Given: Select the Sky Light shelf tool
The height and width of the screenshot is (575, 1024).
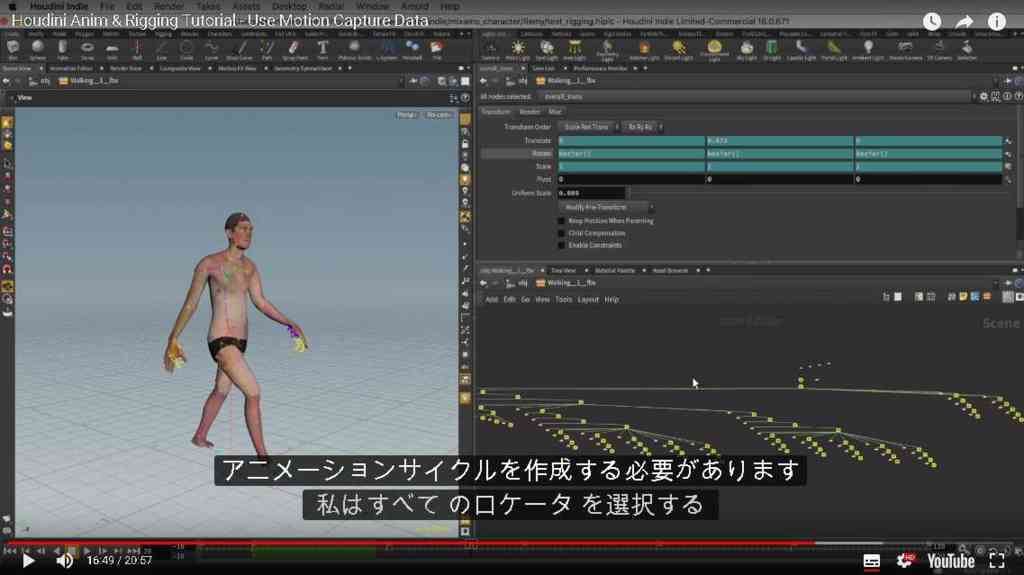Looking at the screenshot, I should coord(746,50).
